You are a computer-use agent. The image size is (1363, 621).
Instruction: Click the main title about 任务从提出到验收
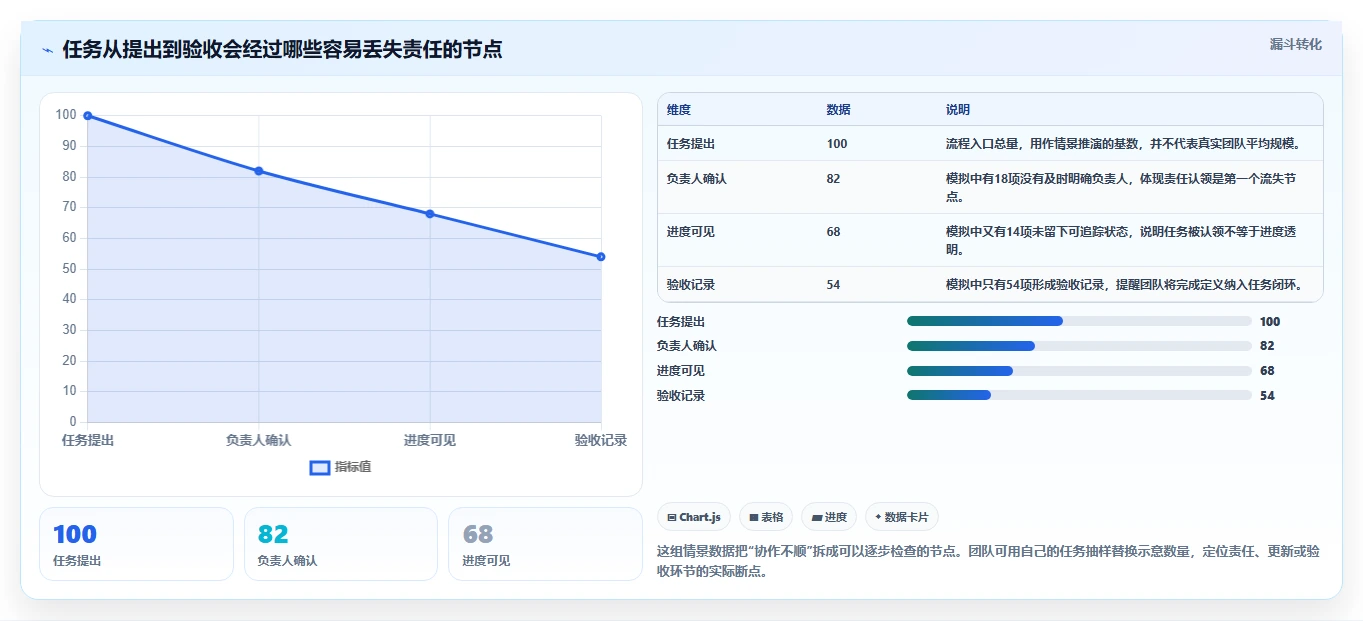(x=282, y=49)
